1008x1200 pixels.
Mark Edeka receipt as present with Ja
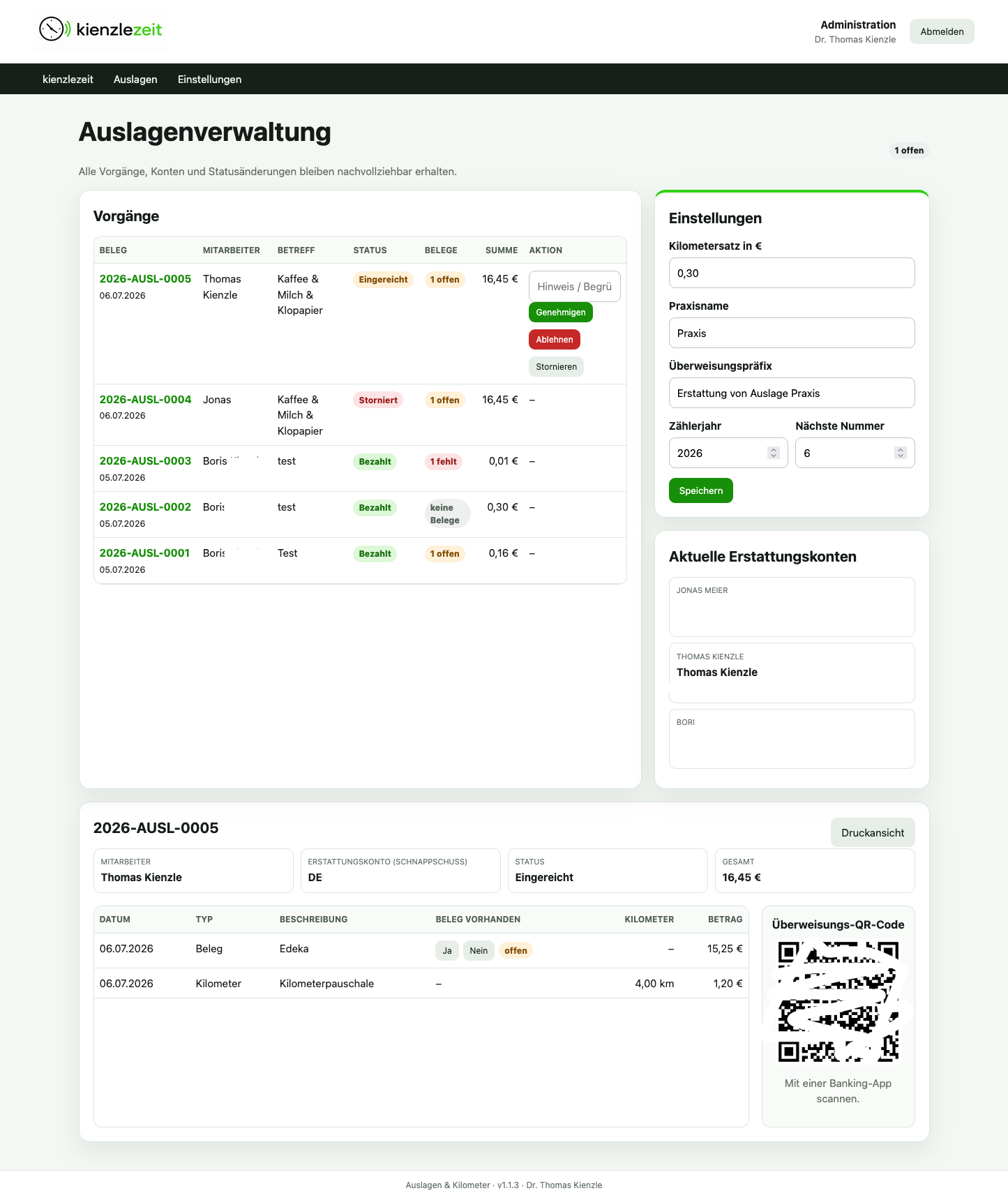tap(447, 951)
